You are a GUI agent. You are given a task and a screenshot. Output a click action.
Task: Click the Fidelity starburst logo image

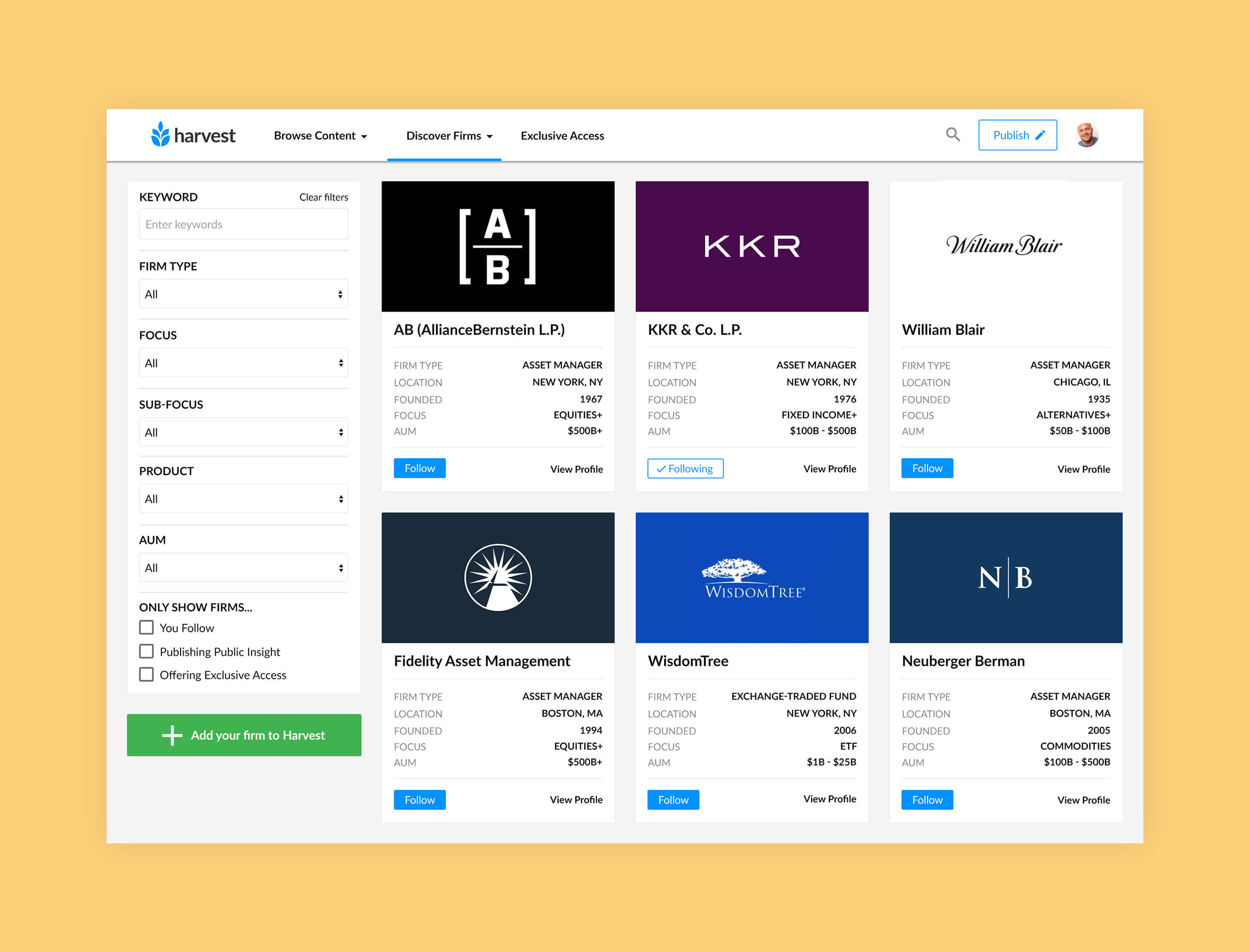pyautogui.click(x=498, y=578)
